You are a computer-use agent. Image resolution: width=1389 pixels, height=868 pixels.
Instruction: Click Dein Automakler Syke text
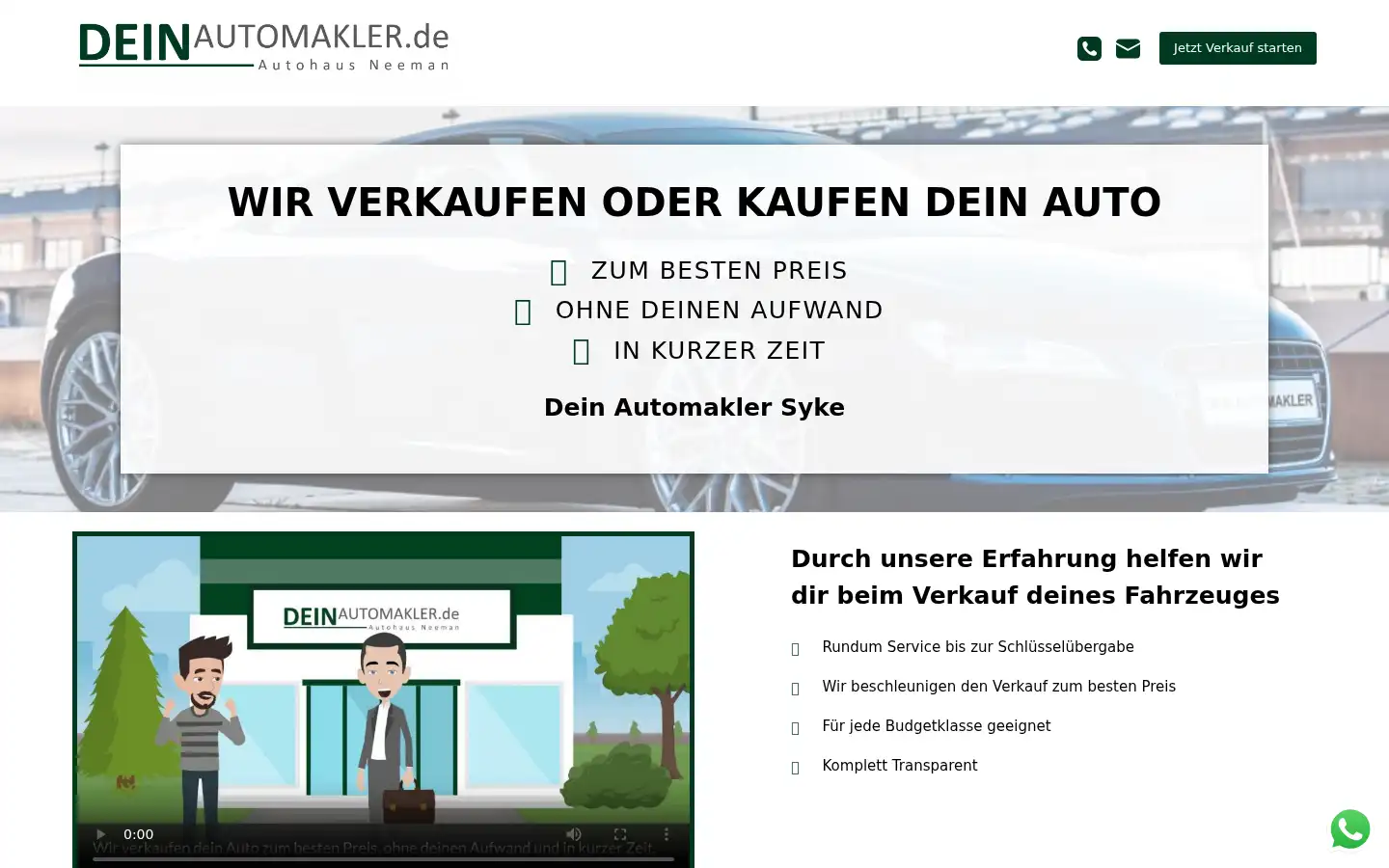coord(694,407)
